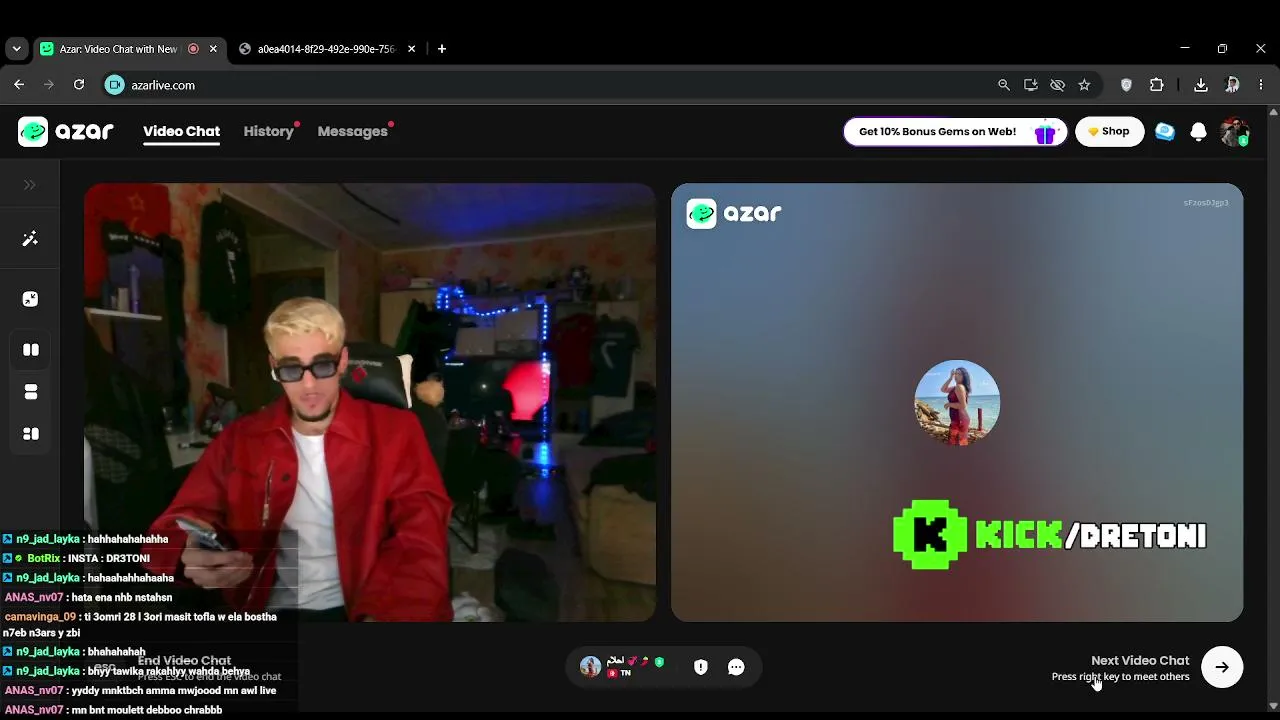Open the History tab
Screen dimensions: 1280x720
pyautogui.click(x=268, y=131)
